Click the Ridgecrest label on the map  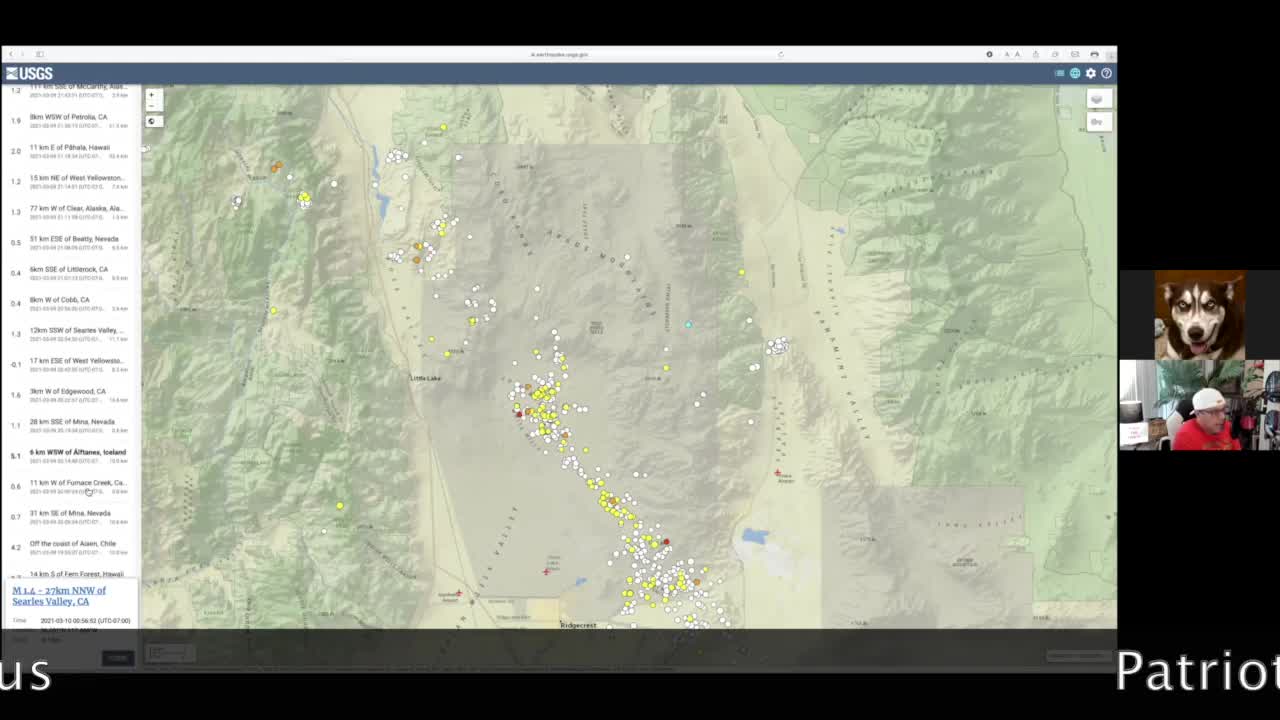(578, 625)
